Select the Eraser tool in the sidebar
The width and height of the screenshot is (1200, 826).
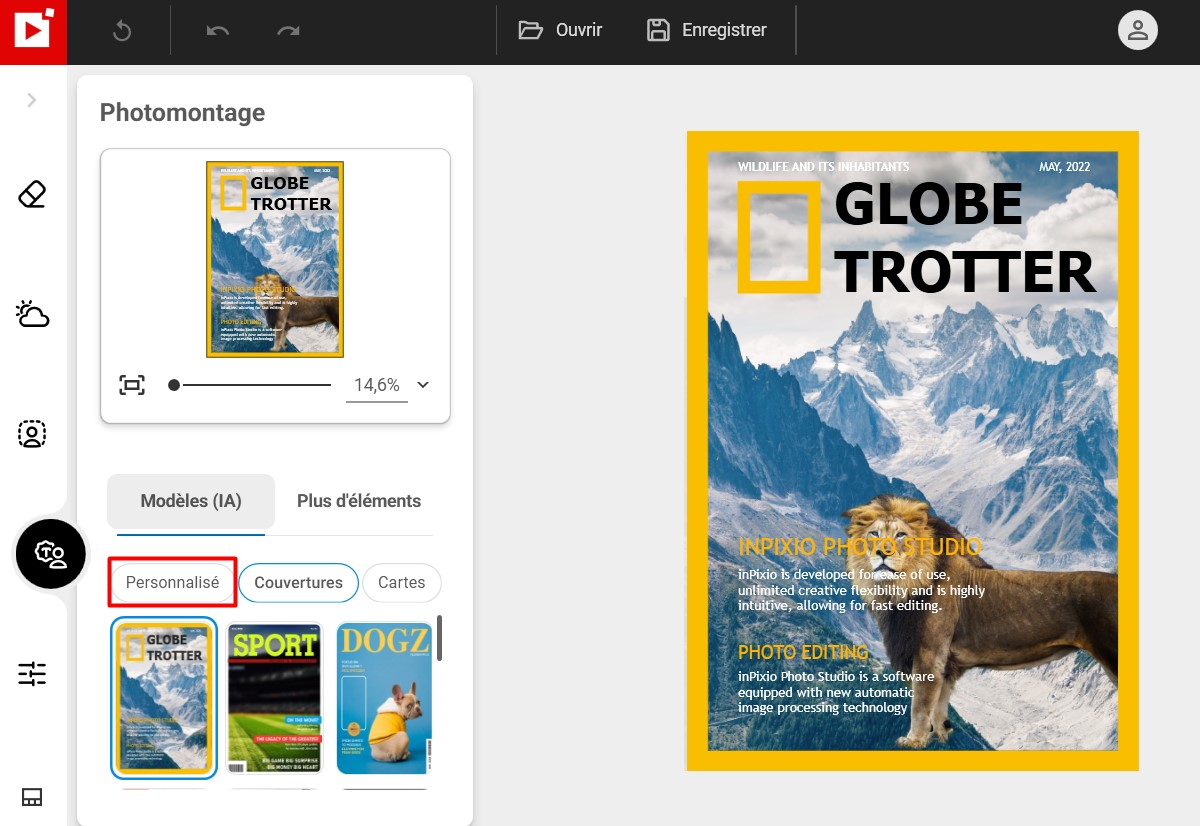pos(32,194)
